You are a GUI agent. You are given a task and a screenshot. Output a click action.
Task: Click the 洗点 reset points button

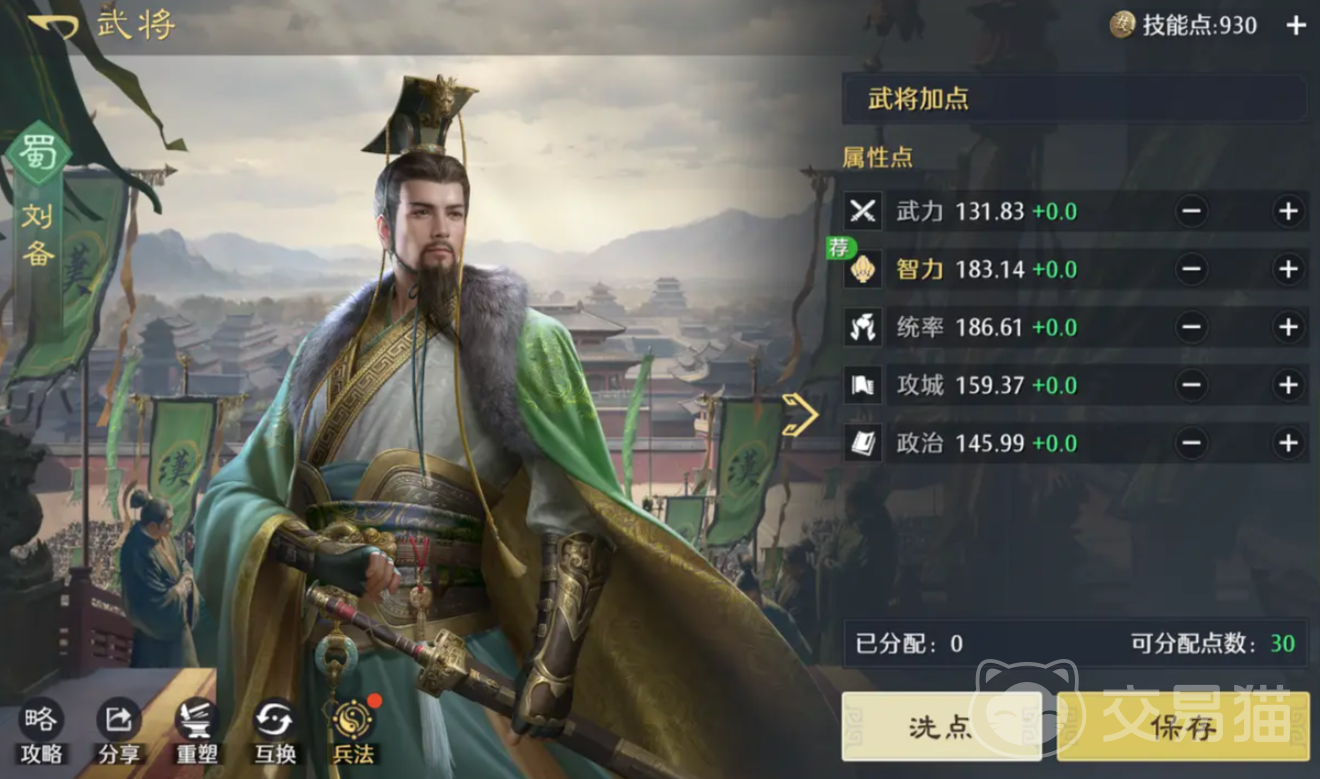[x=941, y=727]
